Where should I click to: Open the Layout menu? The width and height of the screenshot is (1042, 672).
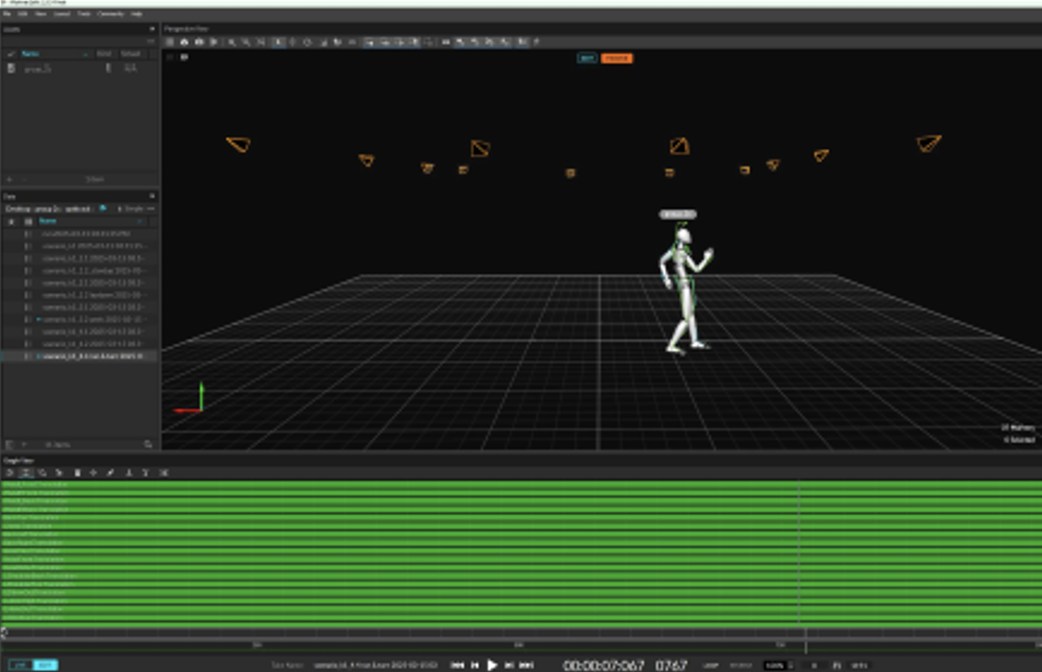coord(62,14)
